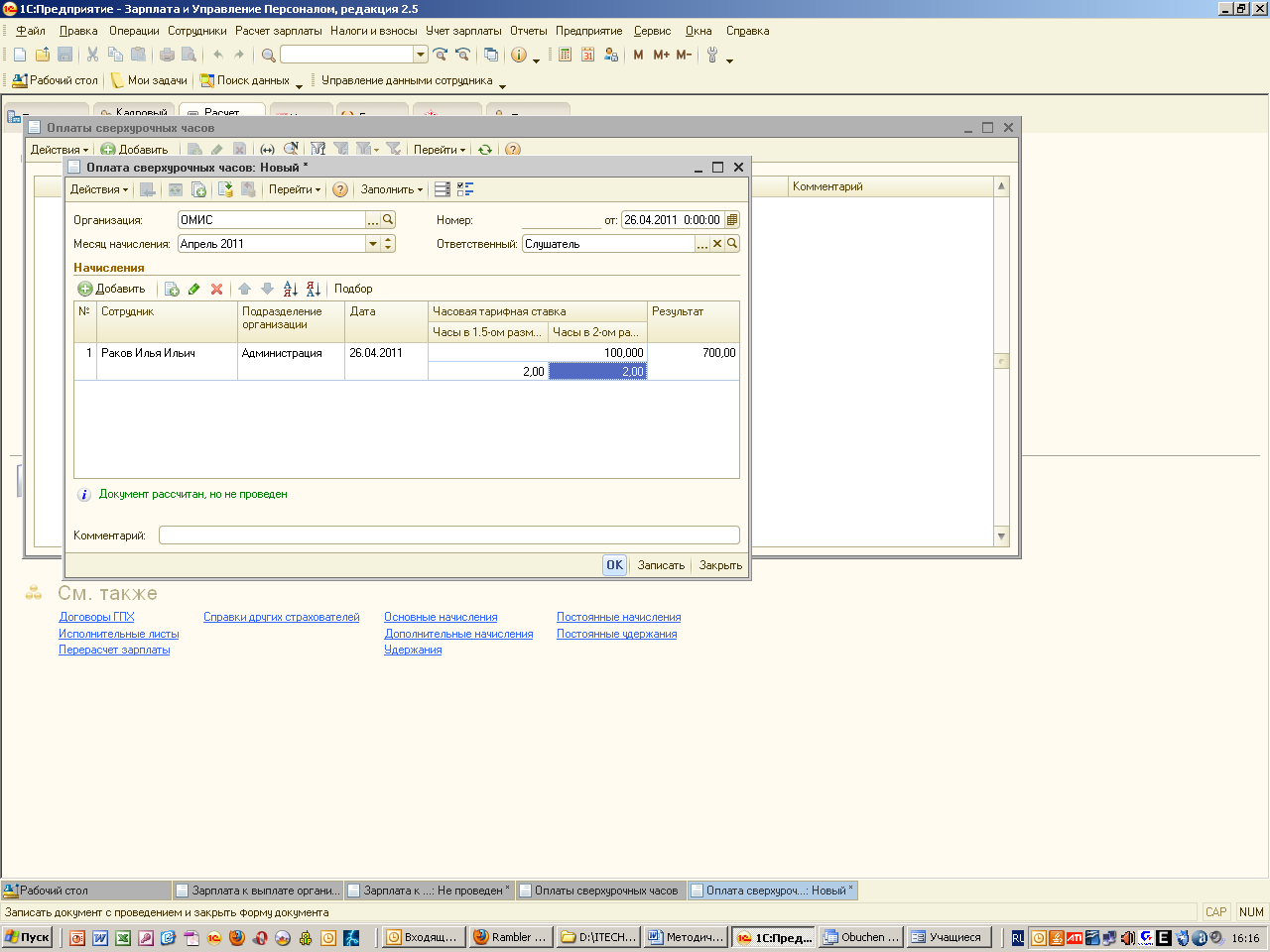Click the sort descending icon
The image size is (1270, 952).
click(x=314, y=289)
